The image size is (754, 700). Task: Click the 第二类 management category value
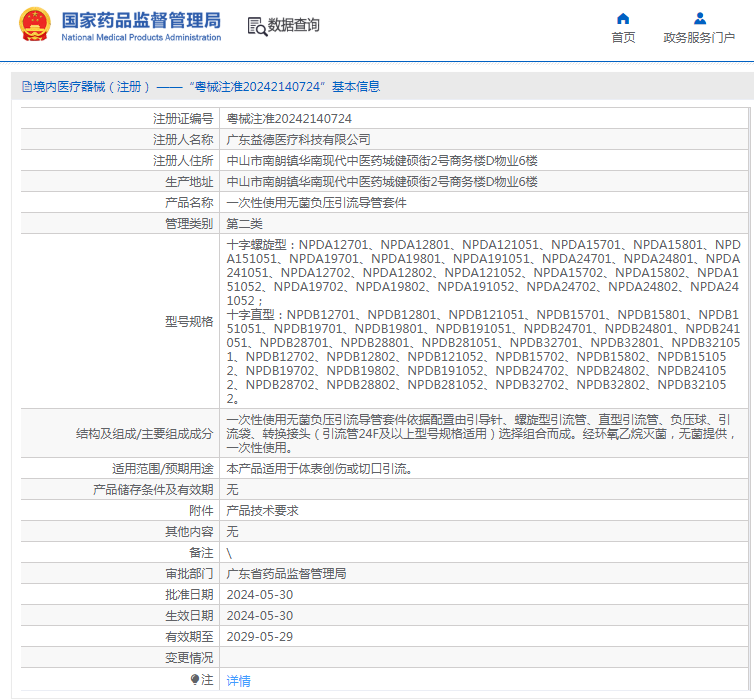(244, 223)
